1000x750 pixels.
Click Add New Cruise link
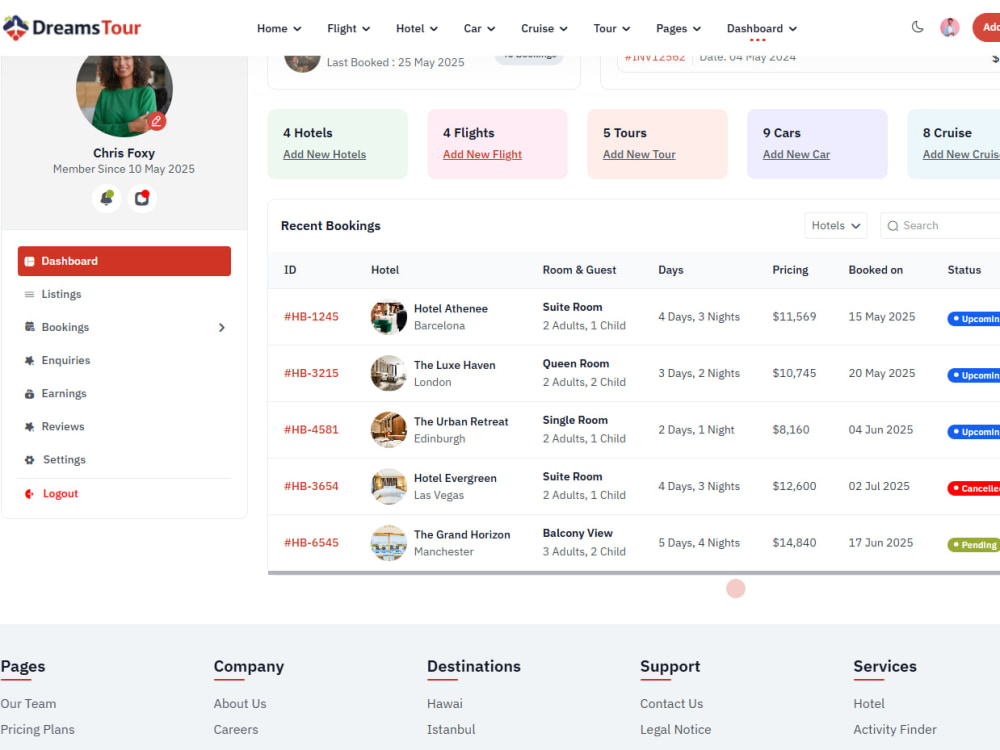click(x=961, y=154)
